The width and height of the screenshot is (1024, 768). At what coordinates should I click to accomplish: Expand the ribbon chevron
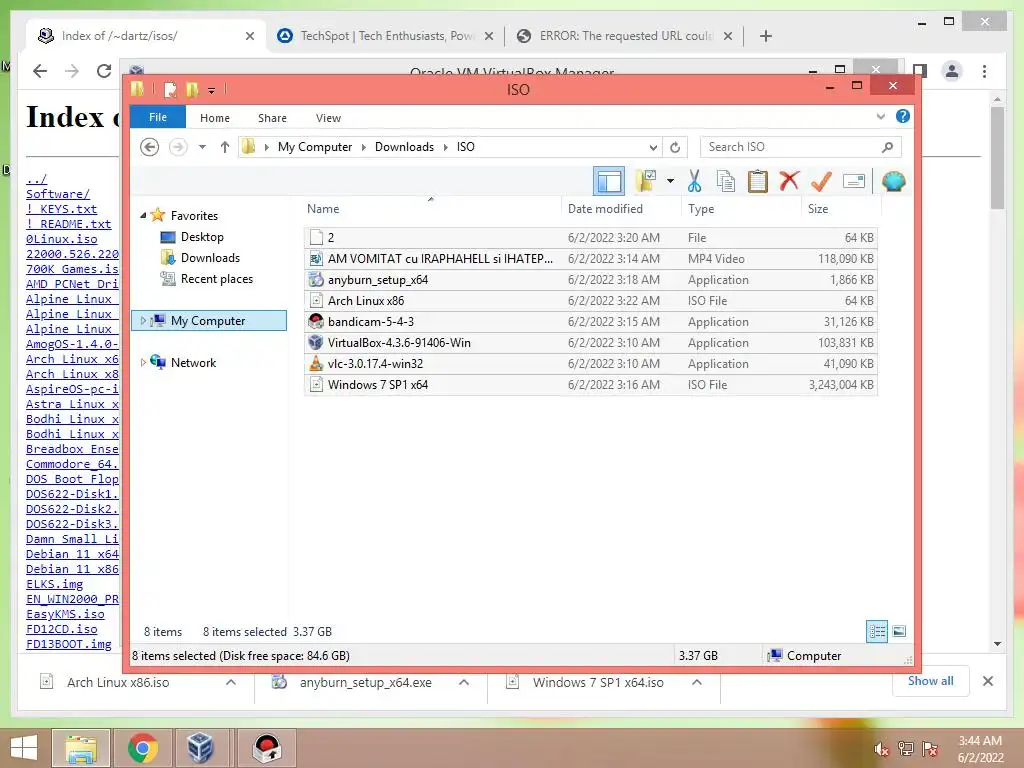(x=880, y=116)
